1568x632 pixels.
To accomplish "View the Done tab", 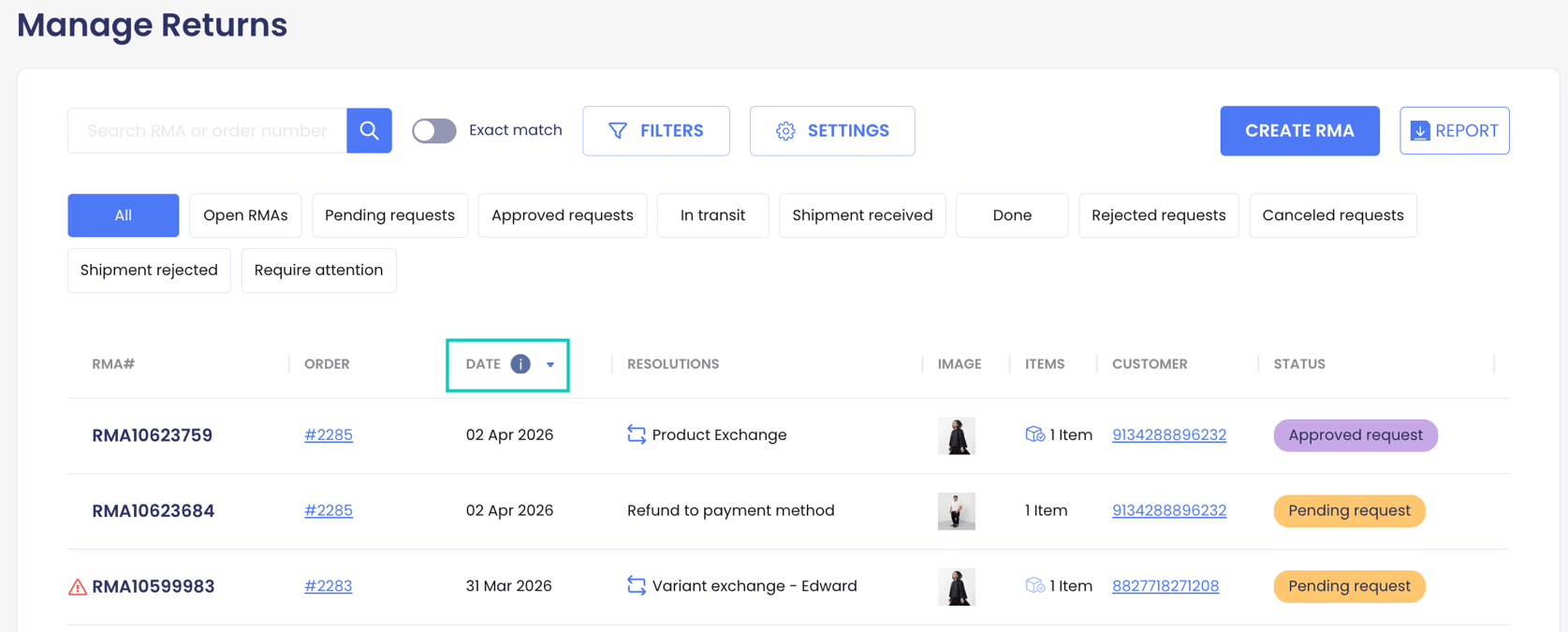I will [1012, 215].
